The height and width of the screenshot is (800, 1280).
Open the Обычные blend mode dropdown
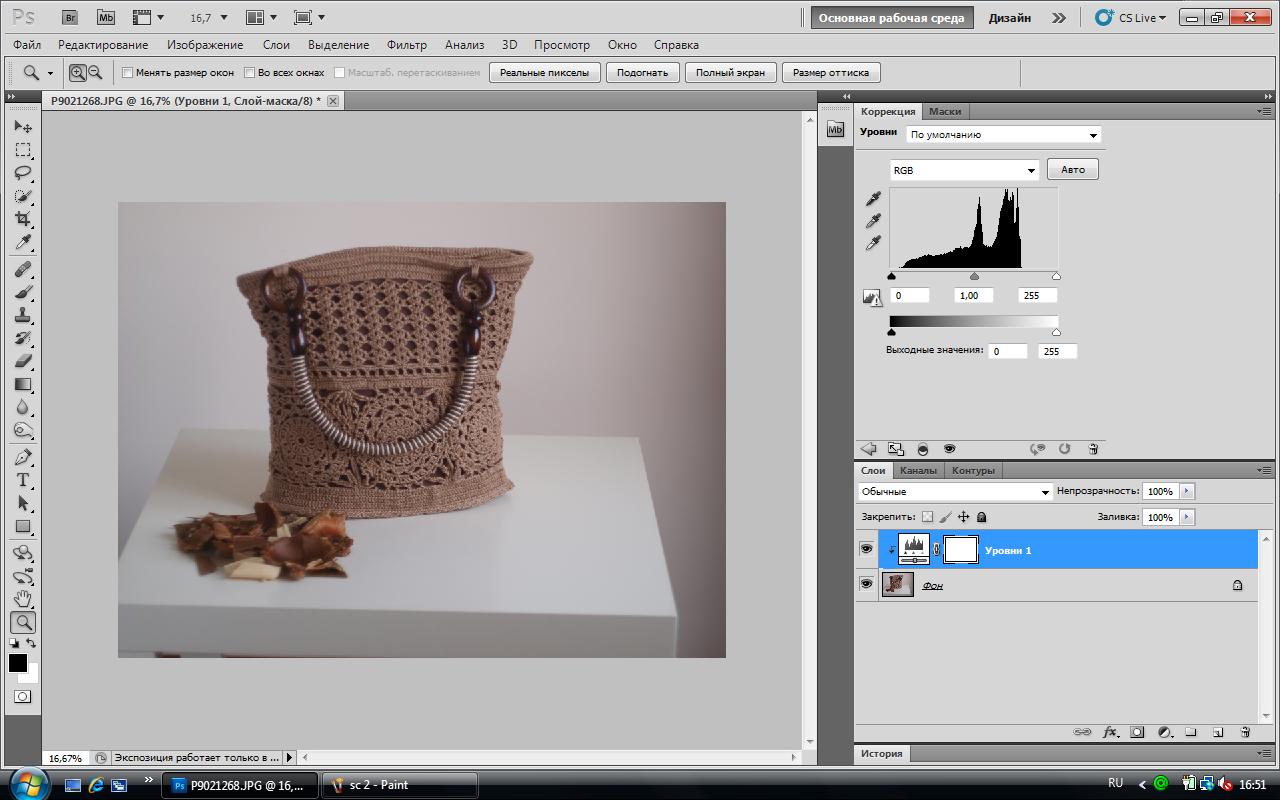[x=955, y=492]
